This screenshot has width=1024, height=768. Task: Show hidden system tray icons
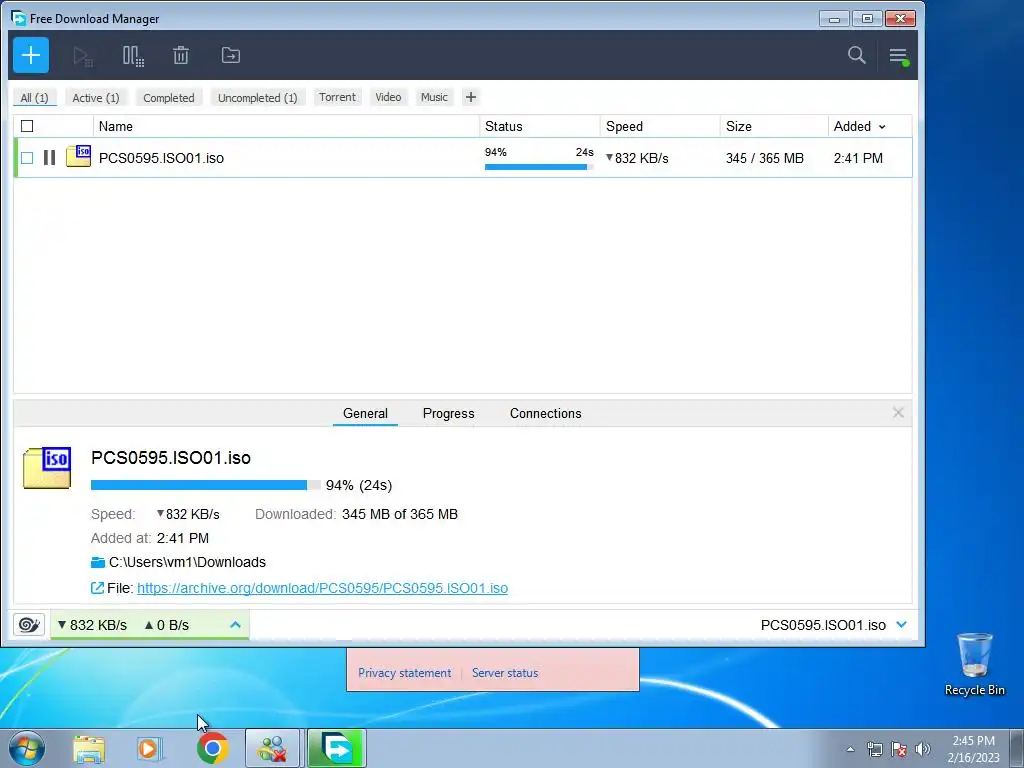(x=850, y=749)
